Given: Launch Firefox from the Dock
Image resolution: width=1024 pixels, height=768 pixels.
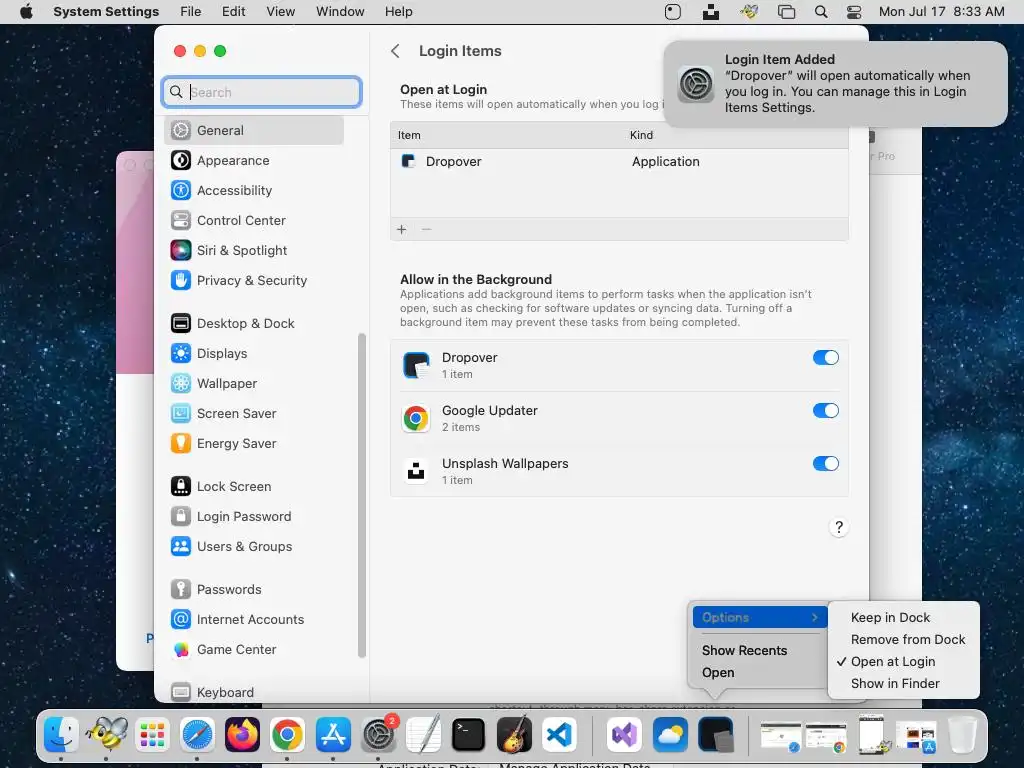Looking at the screenshot, I should [242, 735].
